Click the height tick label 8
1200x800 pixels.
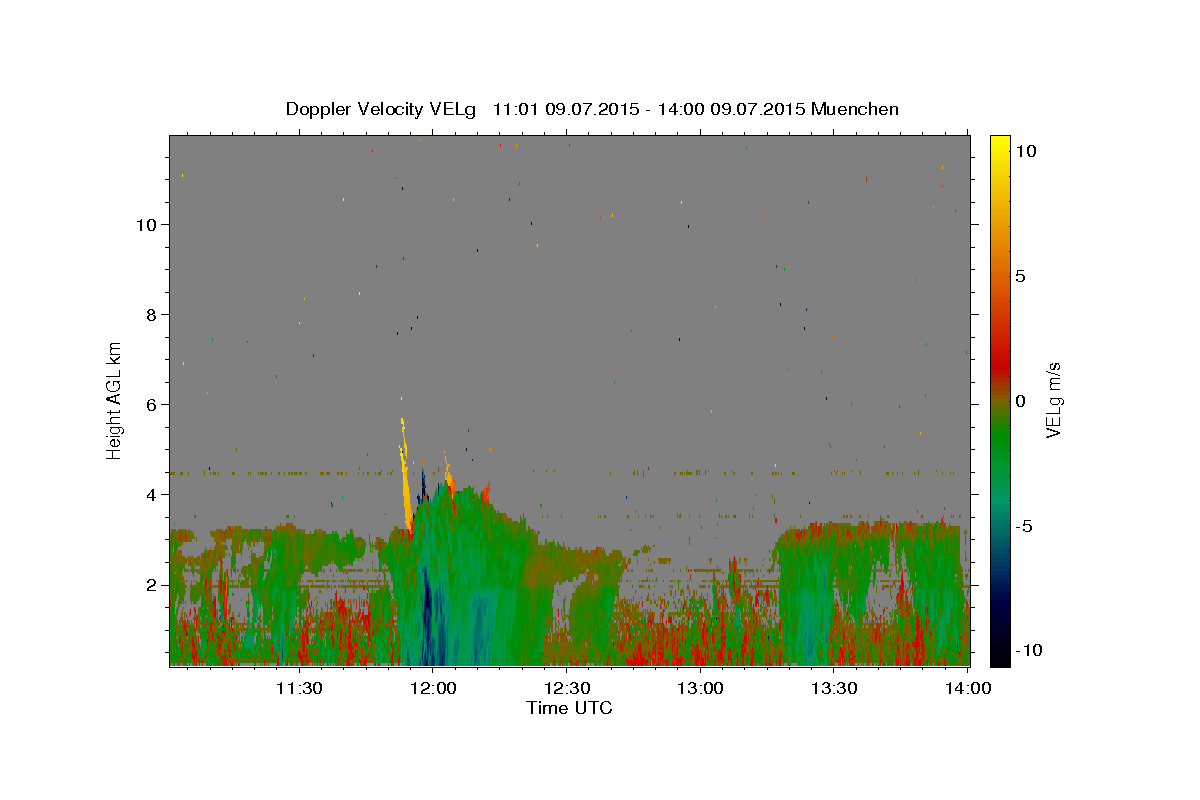click(151, 314)
